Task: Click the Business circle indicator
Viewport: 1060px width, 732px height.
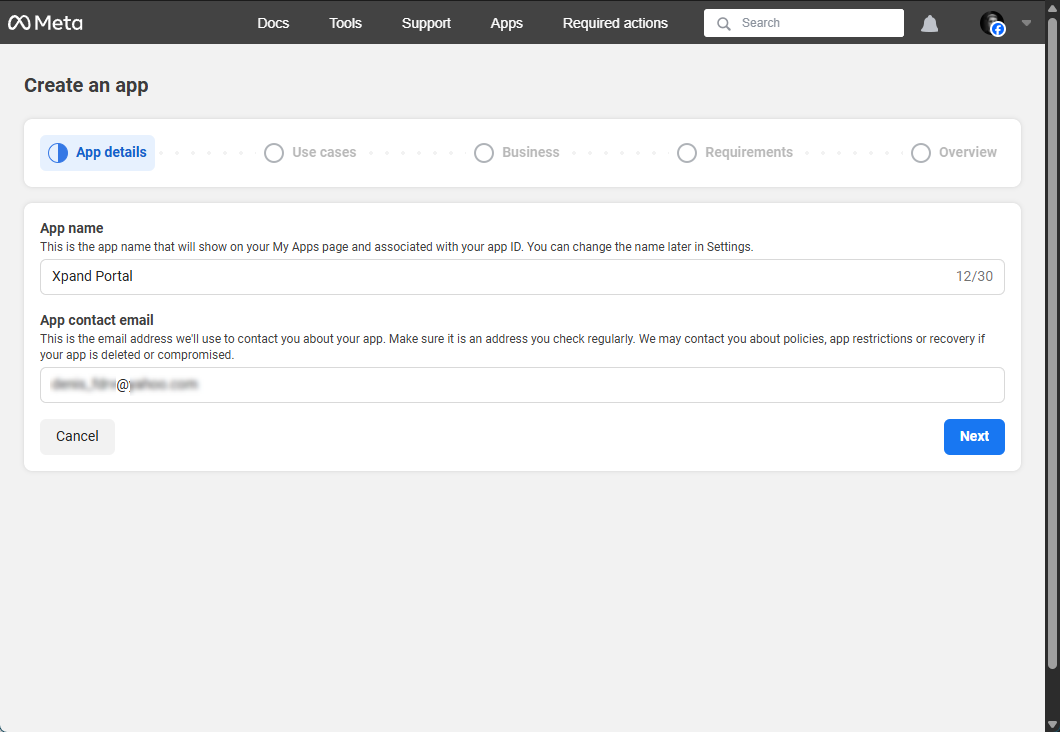Action: pos(484,153)
